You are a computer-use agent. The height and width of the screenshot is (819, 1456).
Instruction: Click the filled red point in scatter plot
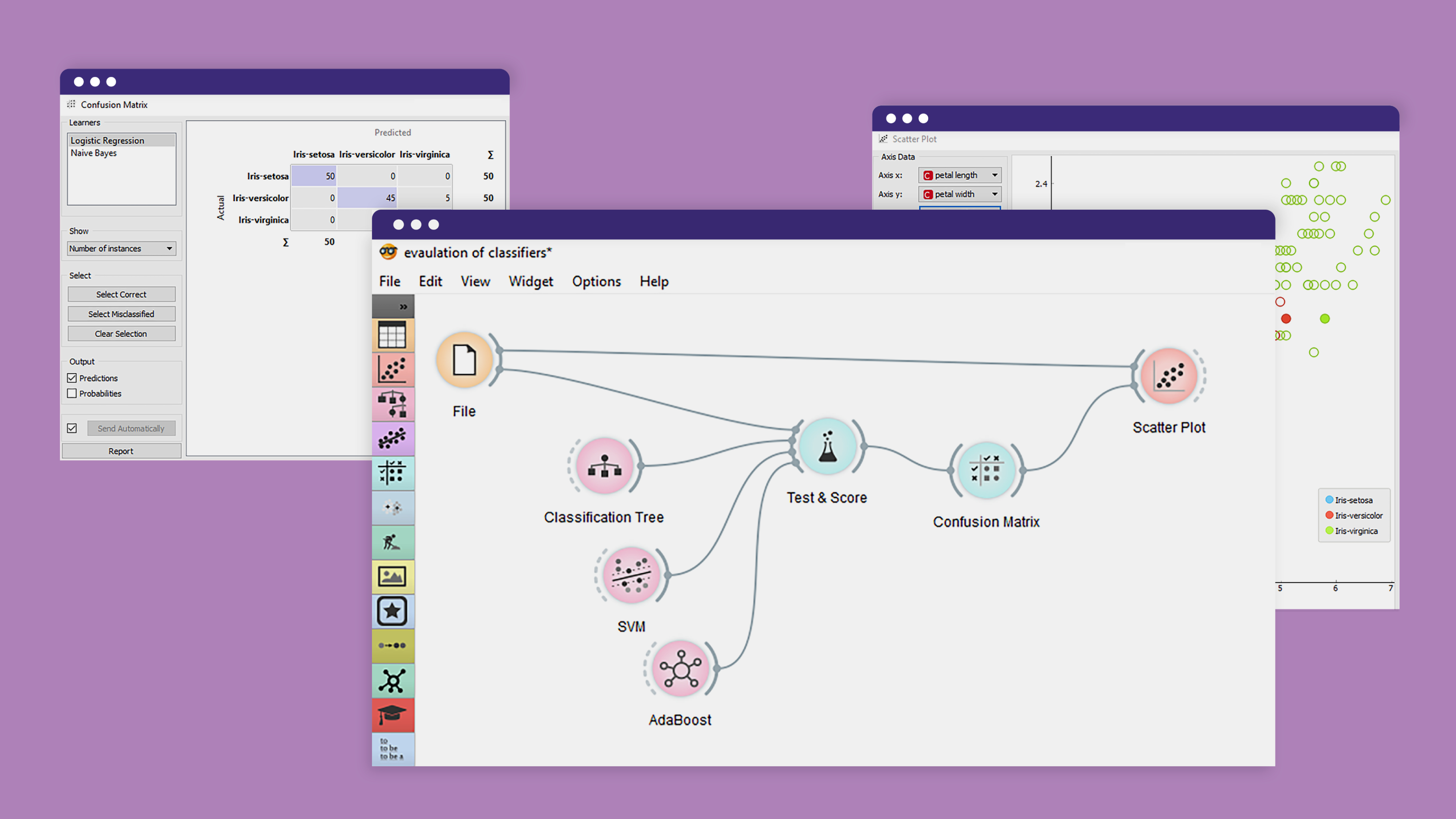(1286, 319)
